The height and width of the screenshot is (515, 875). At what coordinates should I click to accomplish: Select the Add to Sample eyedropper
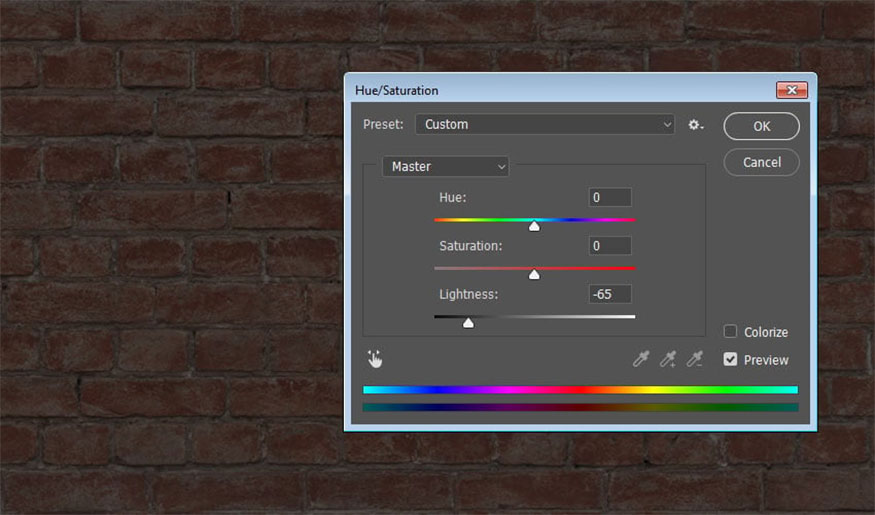click(668, 359)
